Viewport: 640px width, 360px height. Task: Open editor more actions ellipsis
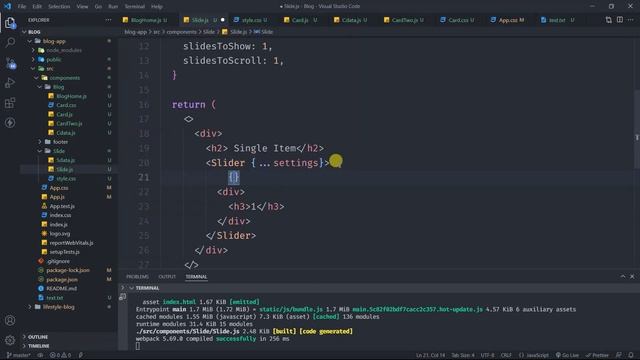tap(631, 20)
